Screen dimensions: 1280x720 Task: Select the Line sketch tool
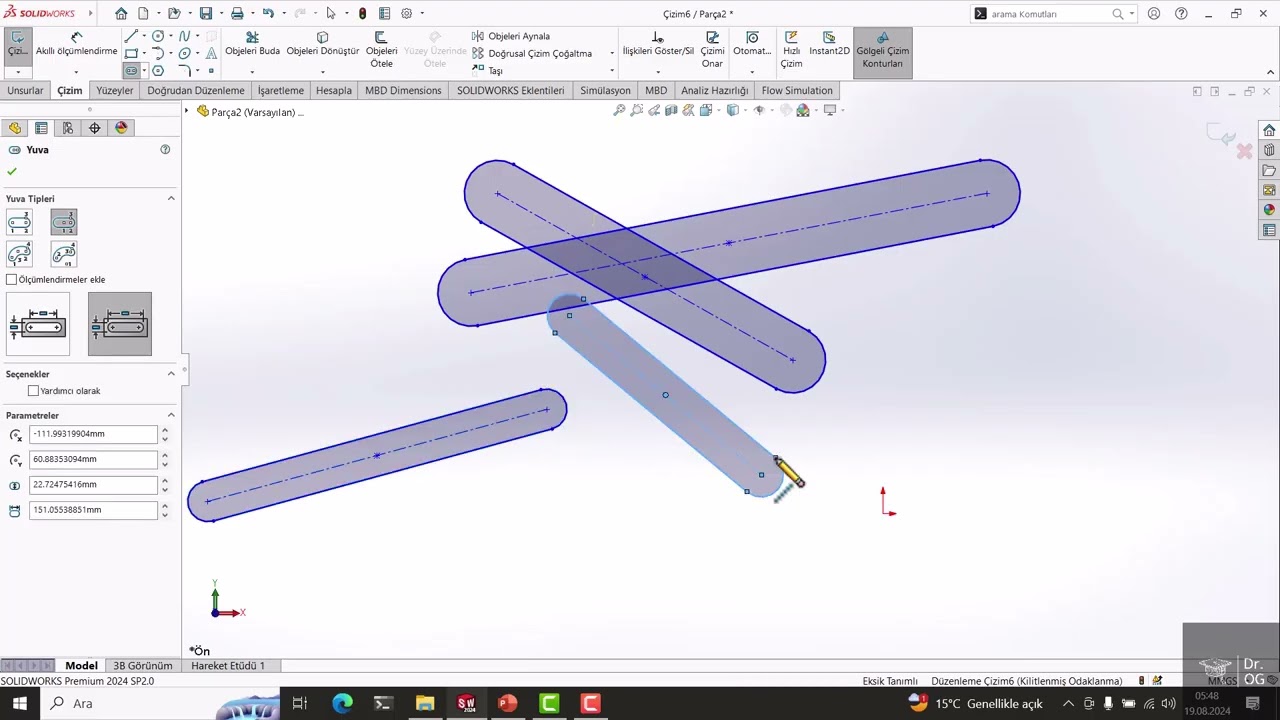pyautogui.click(x=131, y=36)
